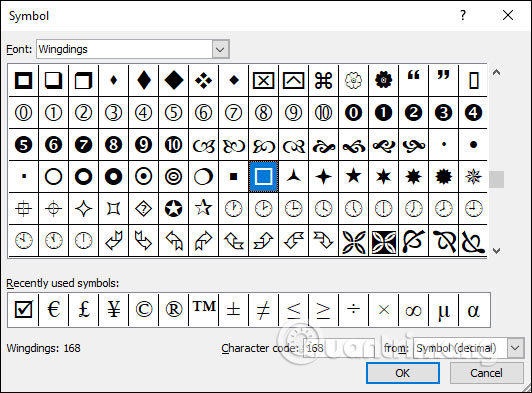Image resolution: width=532 pixels, height=393 pixels.
Task: Select the thick hollow square symbol
Action: click(x=23, y=80)
